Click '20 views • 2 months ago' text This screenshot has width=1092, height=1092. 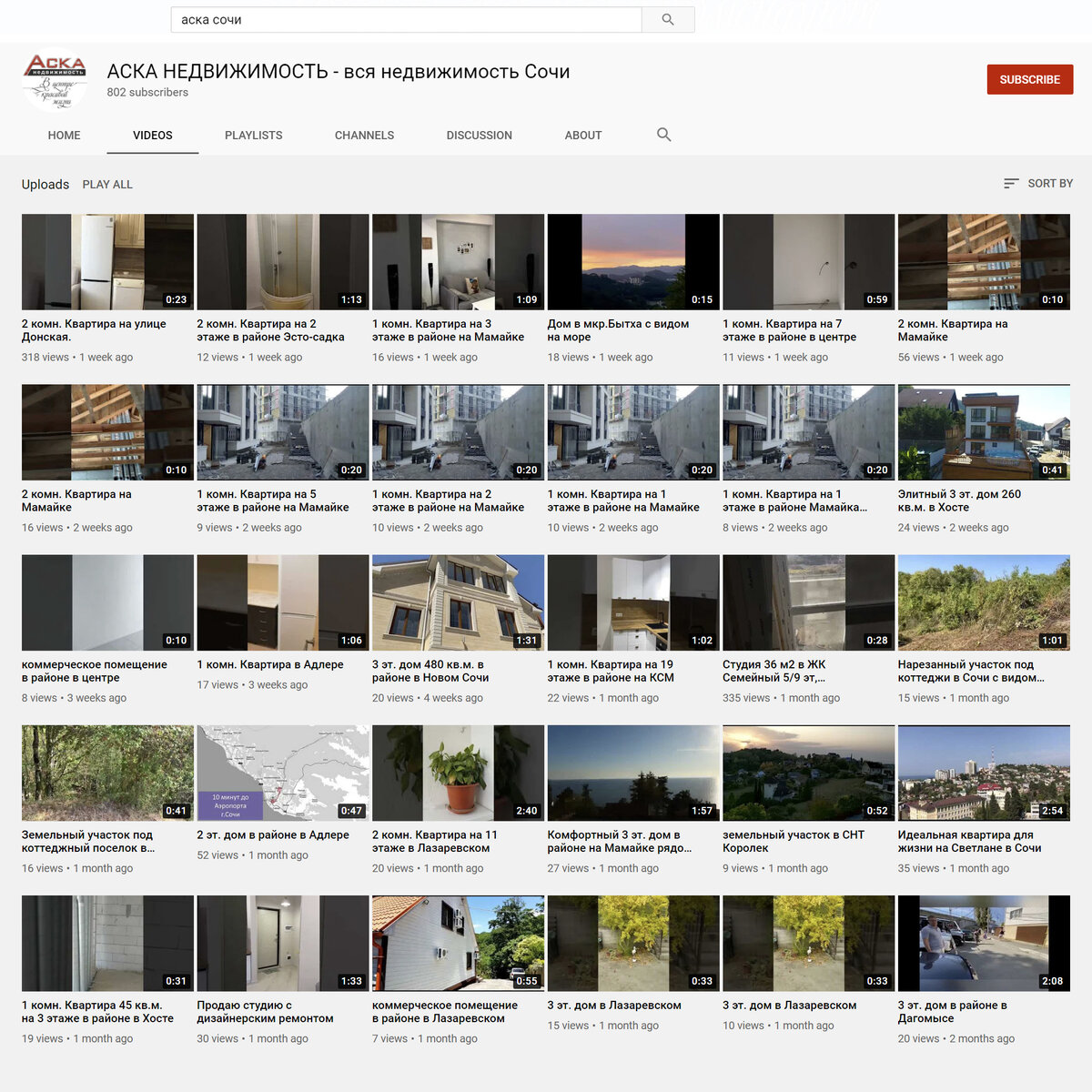pyautogui.click(x=956, y=1038)
